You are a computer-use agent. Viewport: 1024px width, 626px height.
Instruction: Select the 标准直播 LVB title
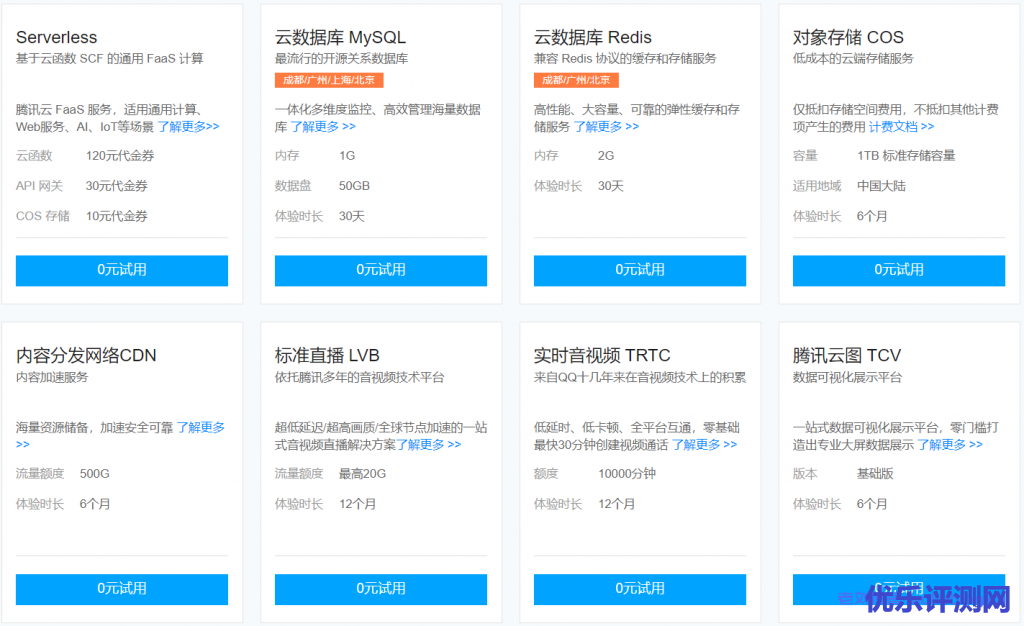(x=327, y=355)
